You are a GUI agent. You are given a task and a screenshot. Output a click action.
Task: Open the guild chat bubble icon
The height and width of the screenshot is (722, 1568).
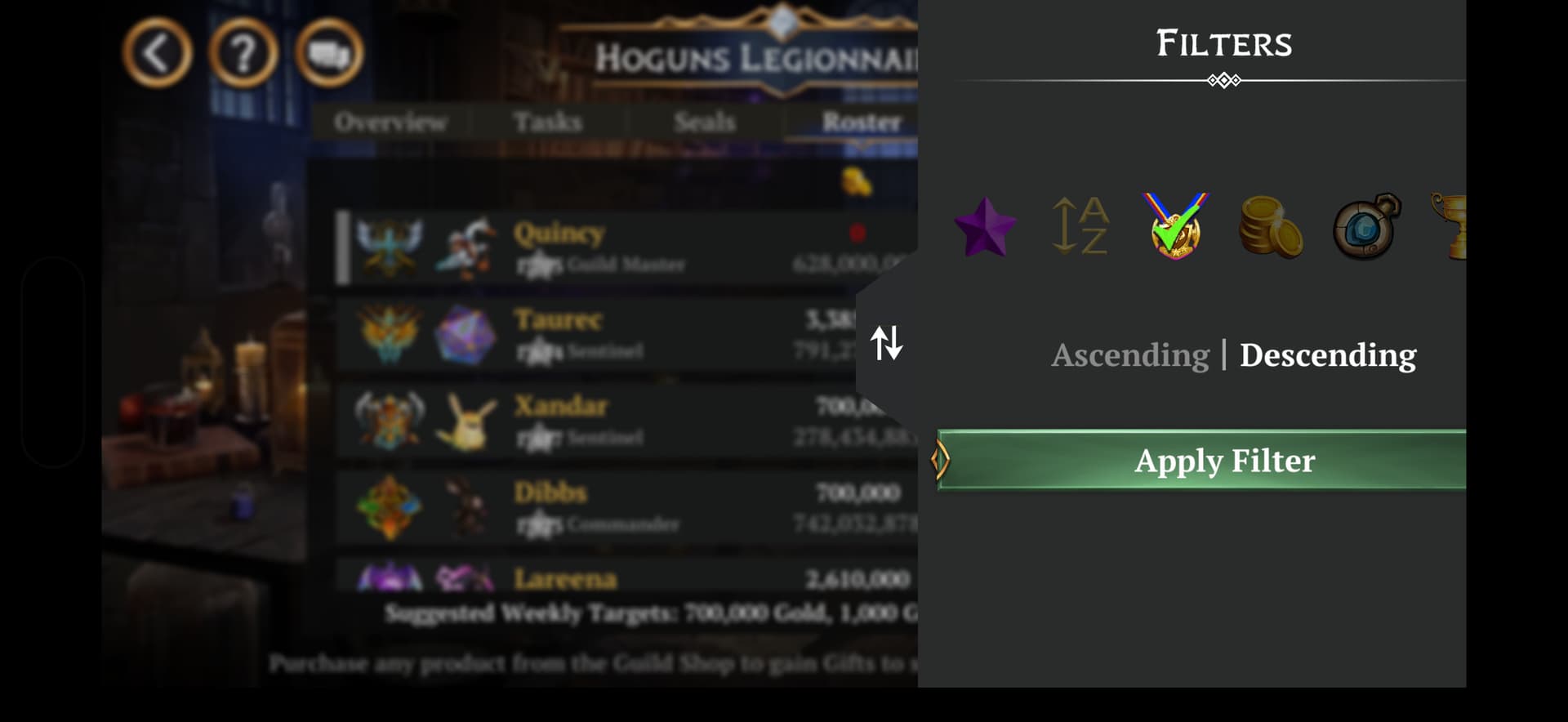coord(329,54)
